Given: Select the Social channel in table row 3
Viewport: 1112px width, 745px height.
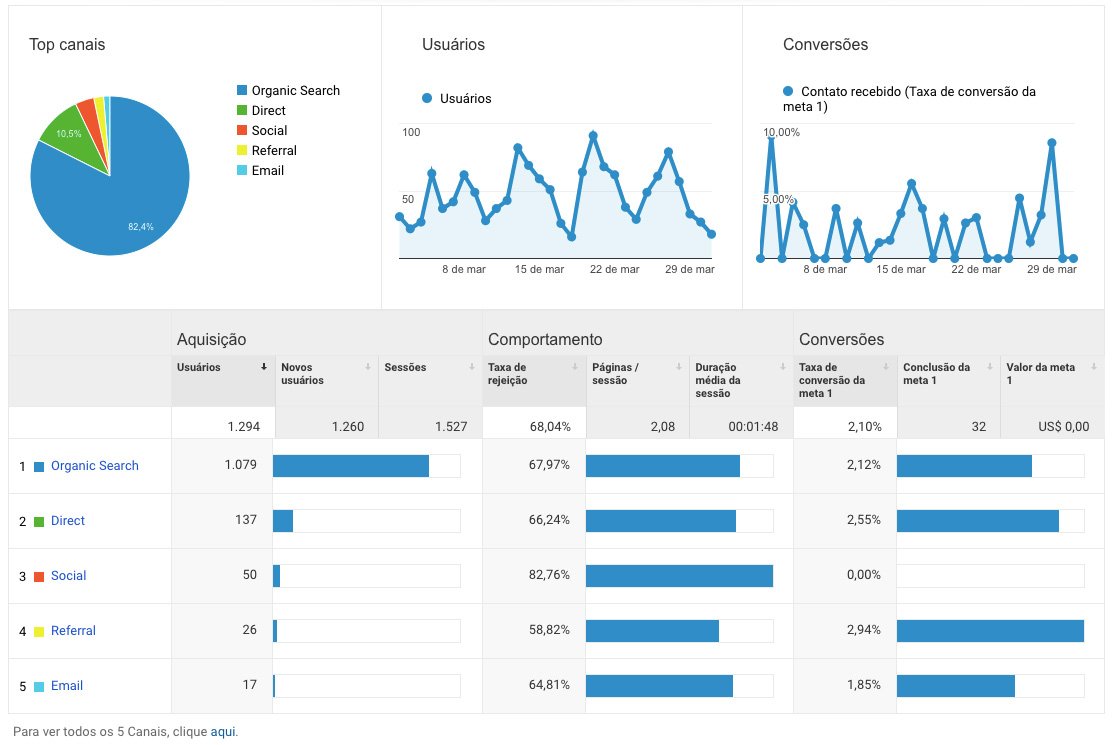Looking at the screenshot, I should click(69, 576).
